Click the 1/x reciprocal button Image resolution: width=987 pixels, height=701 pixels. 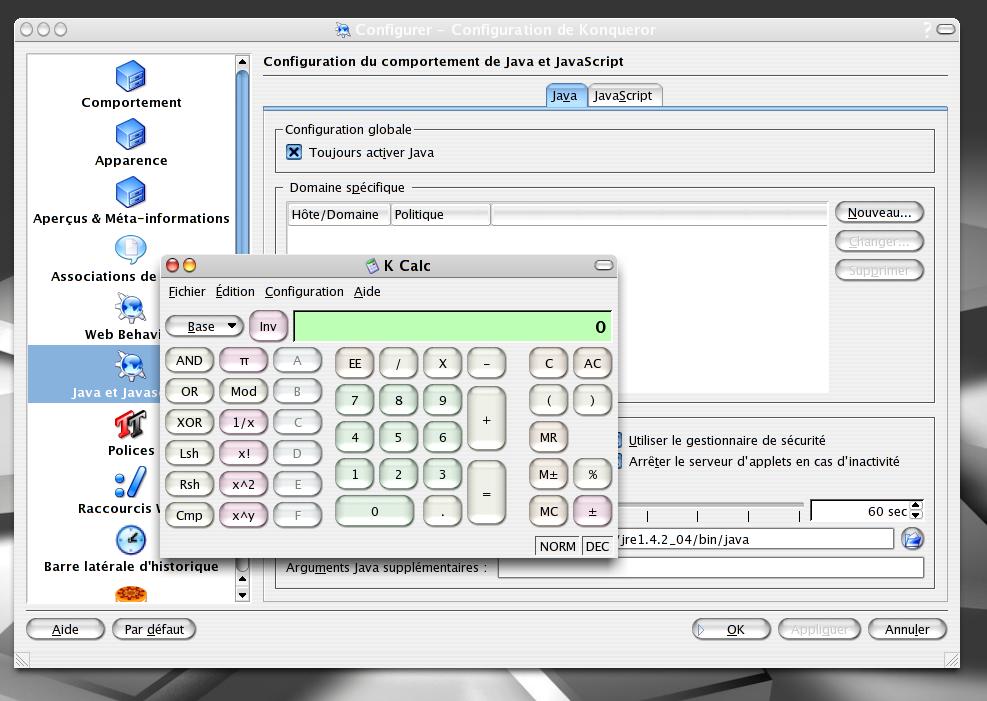[x=244, y=422]
